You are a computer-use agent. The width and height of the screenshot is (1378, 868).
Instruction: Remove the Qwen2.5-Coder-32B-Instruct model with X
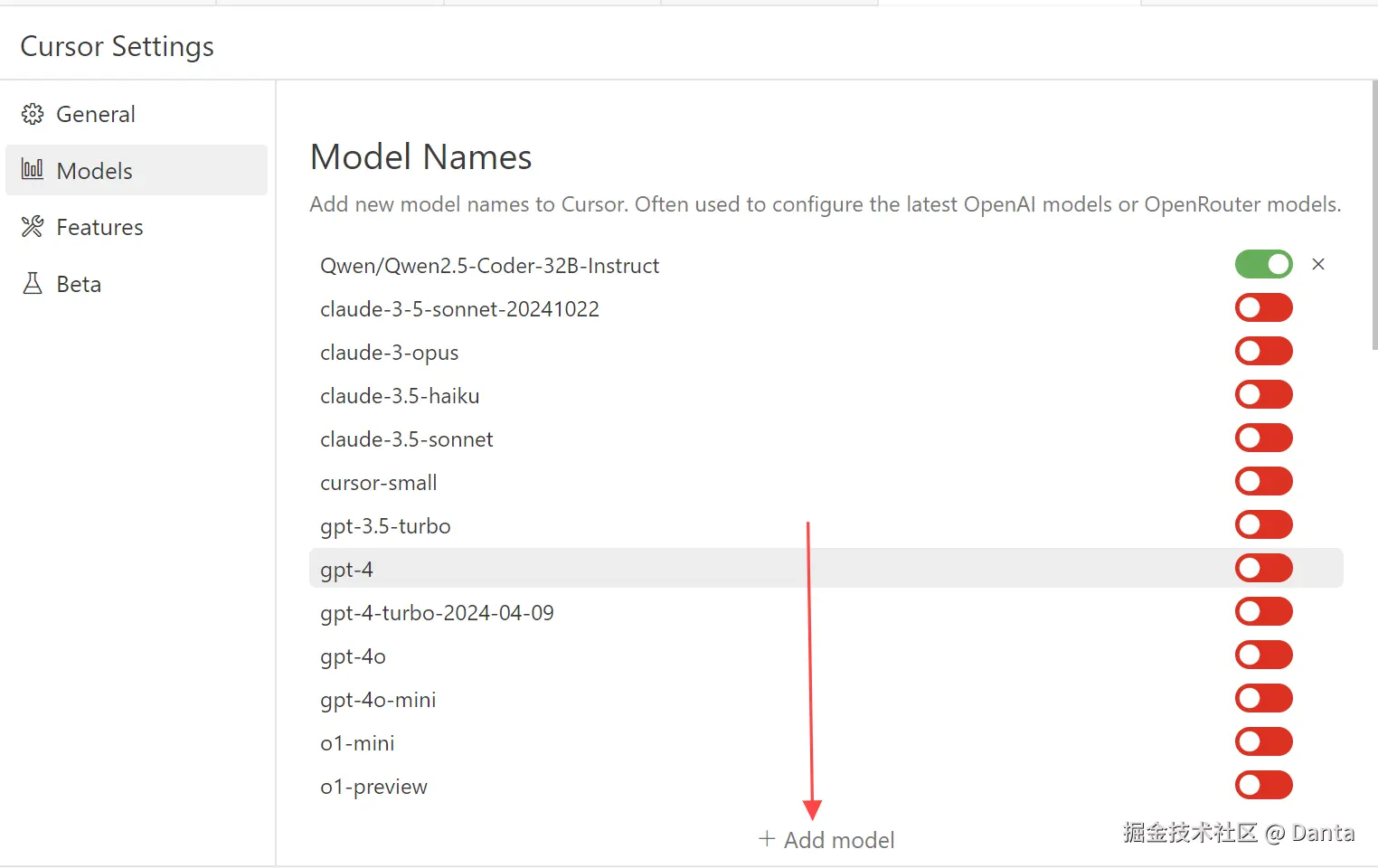[x=1318, y=264]
